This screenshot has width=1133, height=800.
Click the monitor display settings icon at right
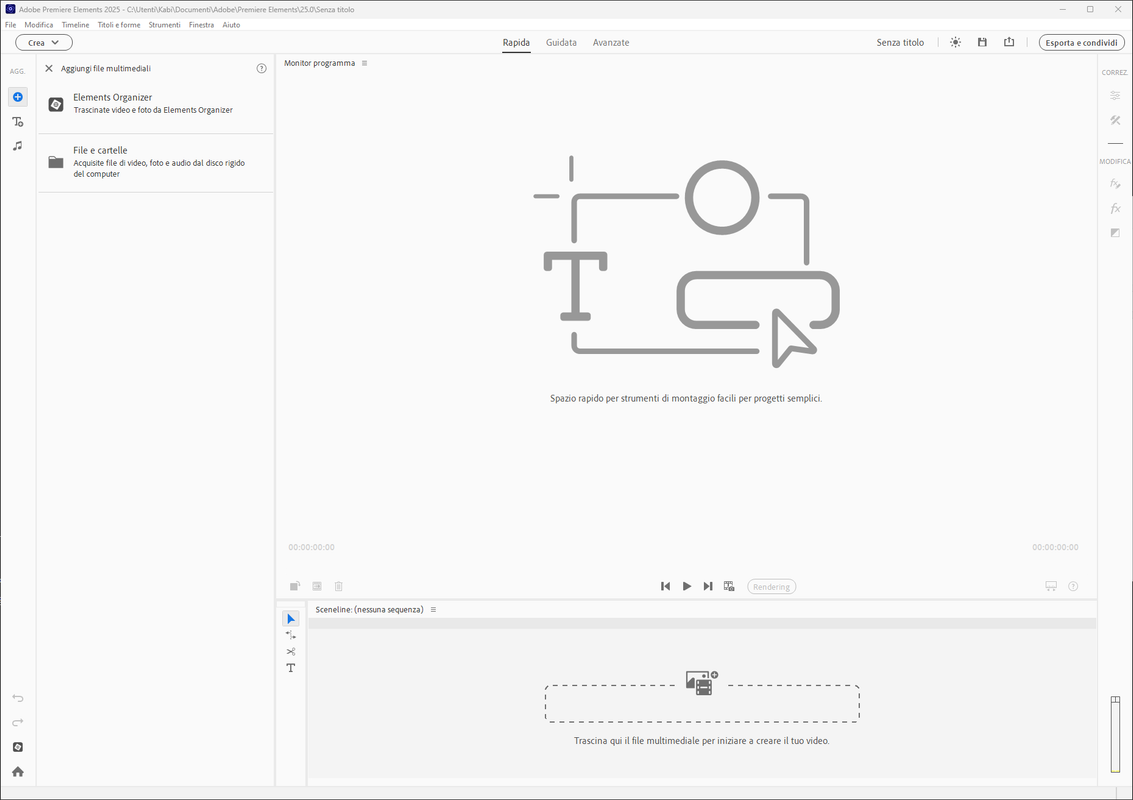[x=1051, y=586]
